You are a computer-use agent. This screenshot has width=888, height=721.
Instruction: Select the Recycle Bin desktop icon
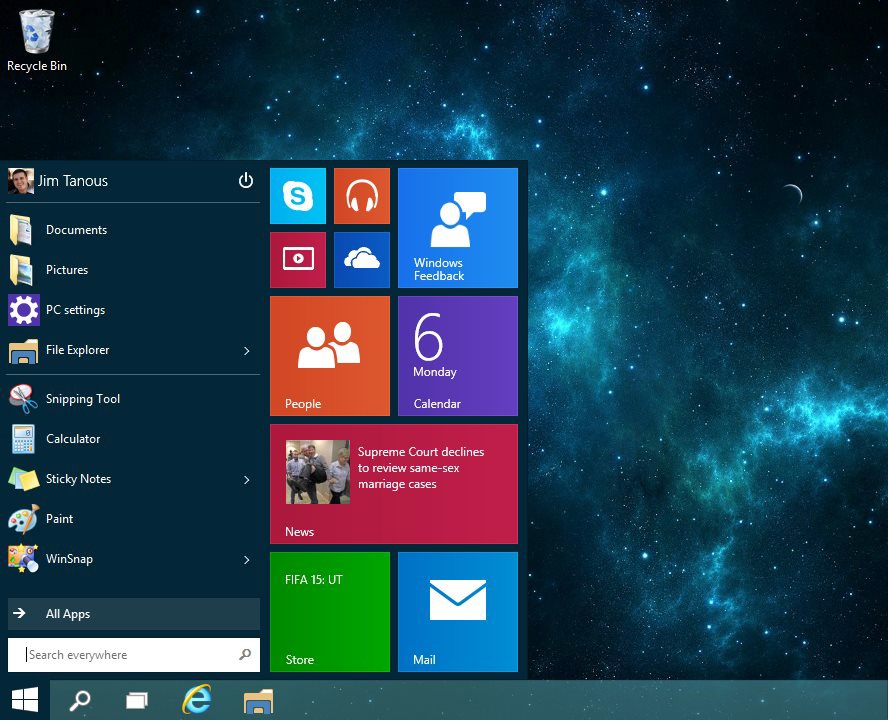coord(37,41)
